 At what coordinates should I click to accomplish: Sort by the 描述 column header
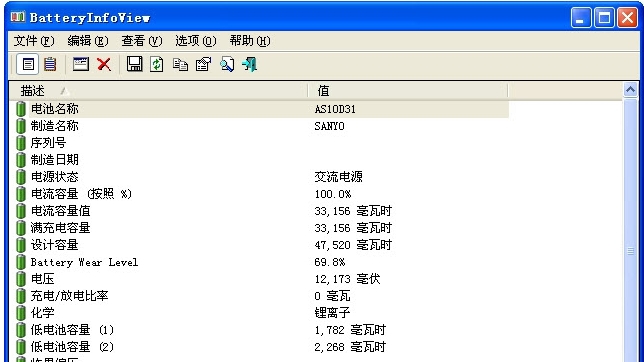158,90
